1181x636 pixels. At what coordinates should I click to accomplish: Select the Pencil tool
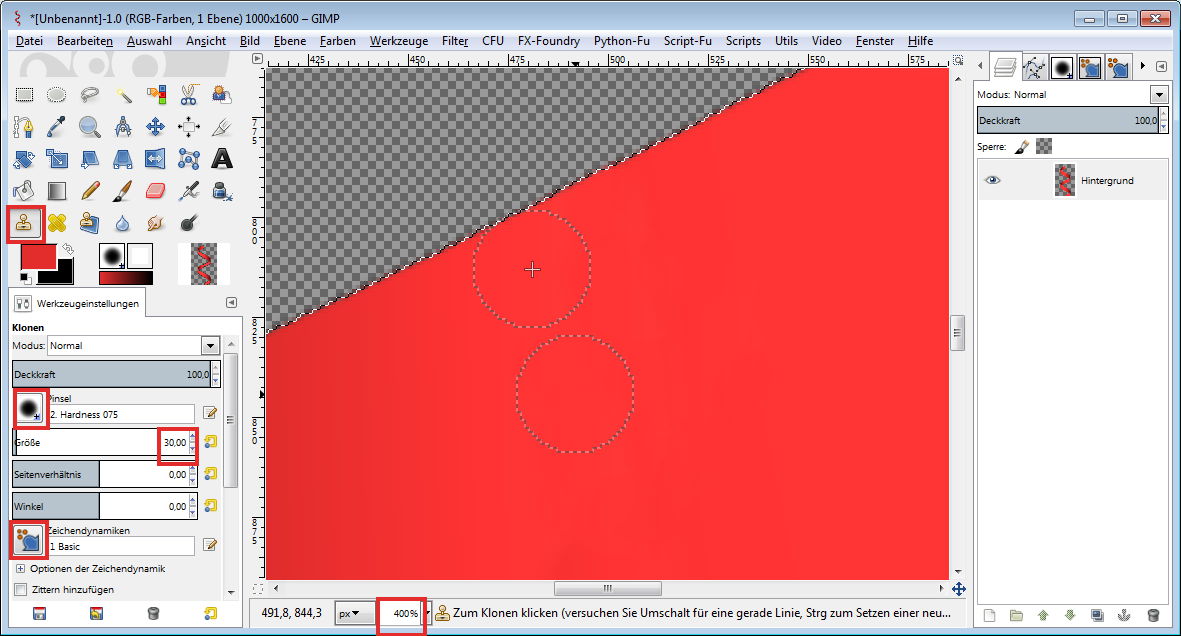coord(90,191)
